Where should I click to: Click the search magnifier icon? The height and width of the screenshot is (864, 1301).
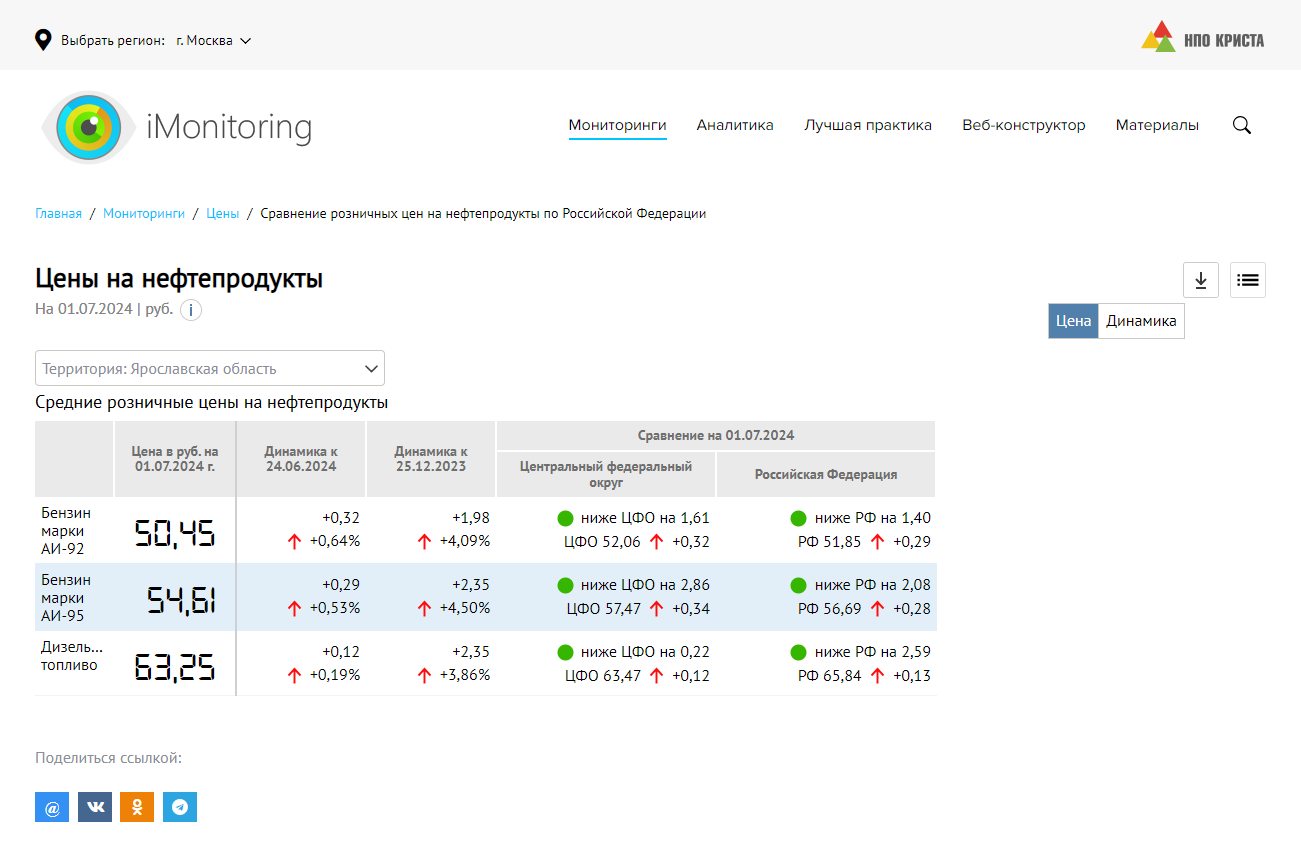[x=1242, y=126]
